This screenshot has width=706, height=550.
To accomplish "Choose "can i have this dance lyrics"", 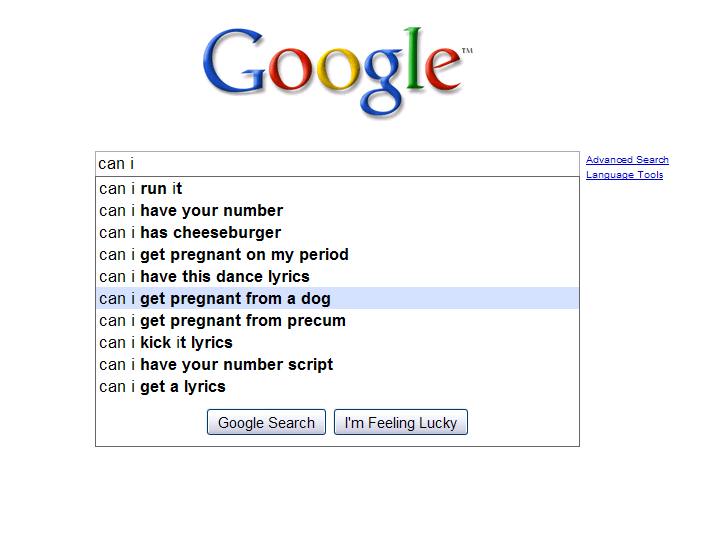I will coord(204,277).
